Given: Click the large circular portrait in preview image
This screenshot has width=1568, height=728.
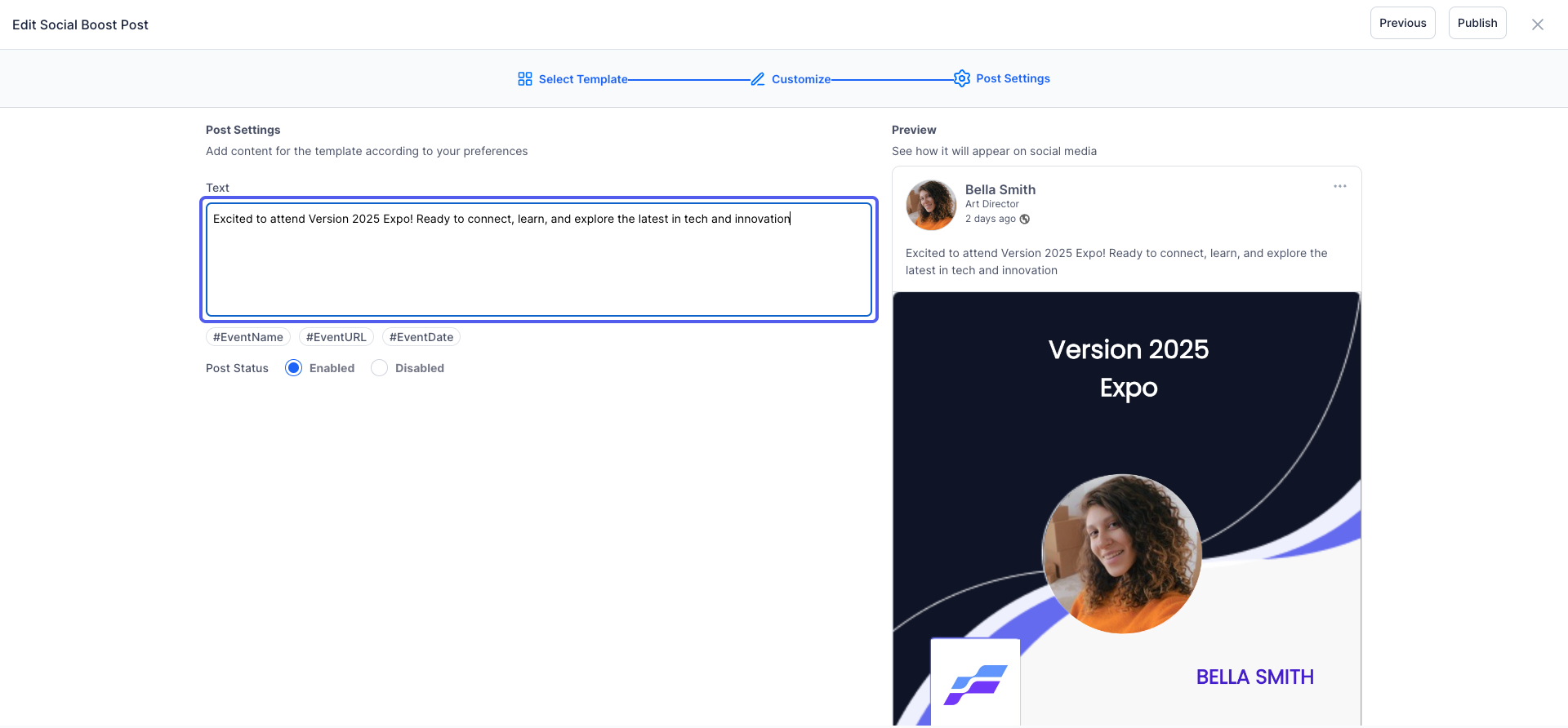Looking at the screenshot, I should click(x=1122, y=553).
